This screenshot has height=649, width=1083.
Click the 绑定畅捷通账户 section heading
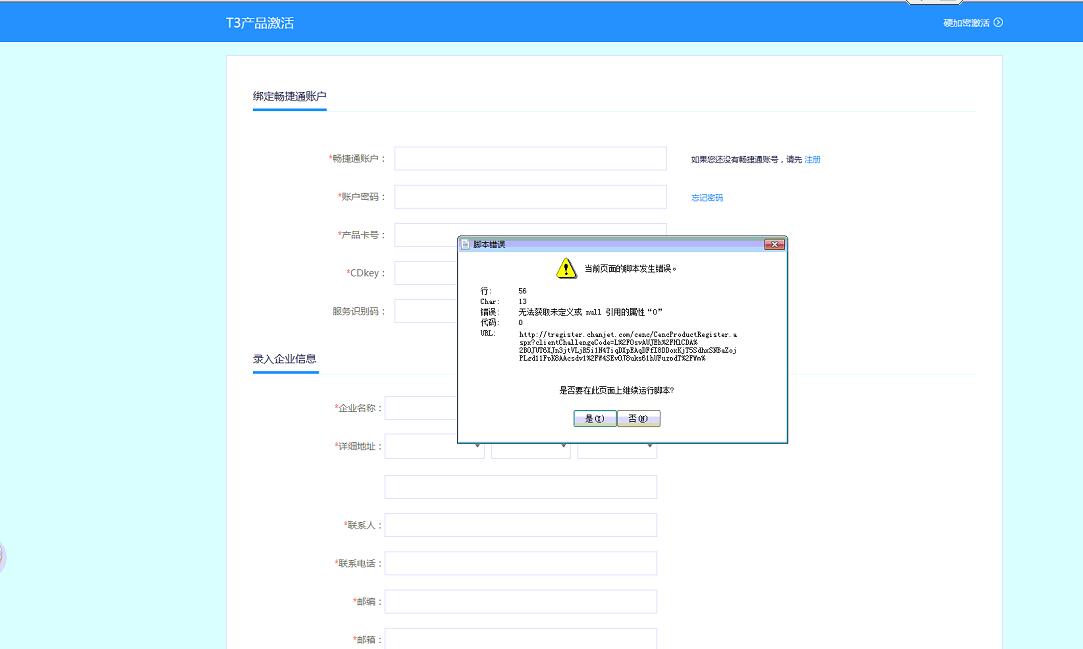(x=289, y=96)
